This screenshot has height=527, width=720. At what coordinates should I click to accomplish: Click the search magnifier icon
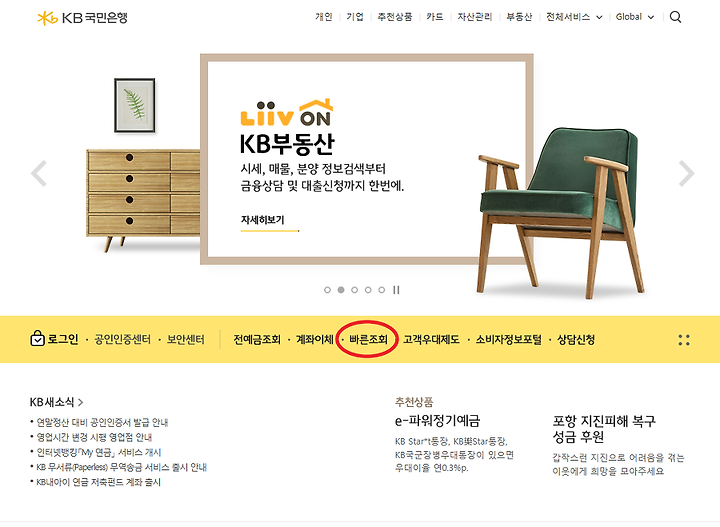(x=675, y=17)
